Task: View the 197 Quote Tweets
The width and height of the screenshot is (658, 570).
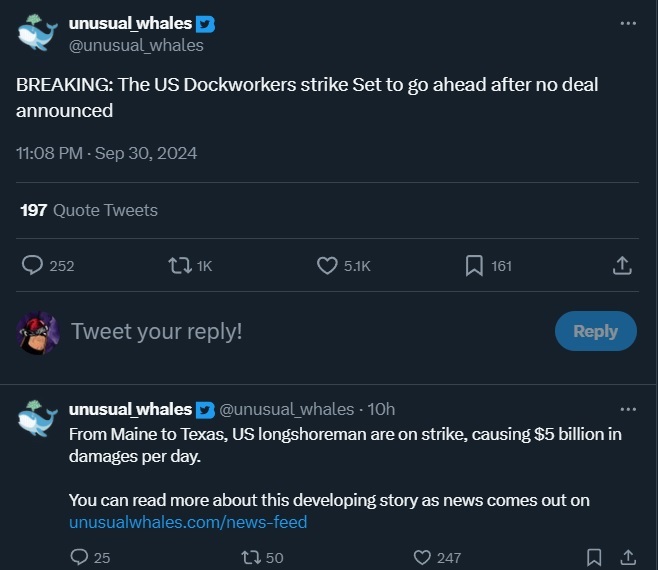Action: [89, 210]
